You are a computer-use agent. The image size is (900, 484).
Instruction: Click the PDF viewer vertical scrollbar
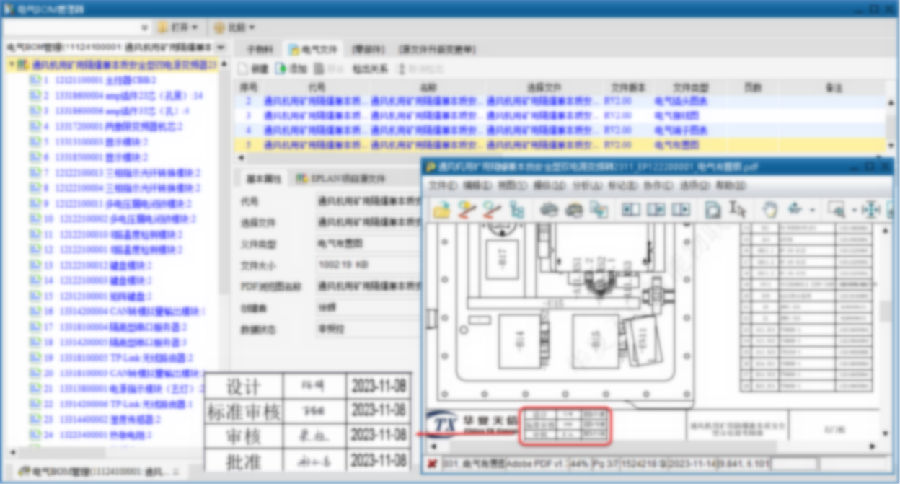pyautogui.click(x=886, y=310)
